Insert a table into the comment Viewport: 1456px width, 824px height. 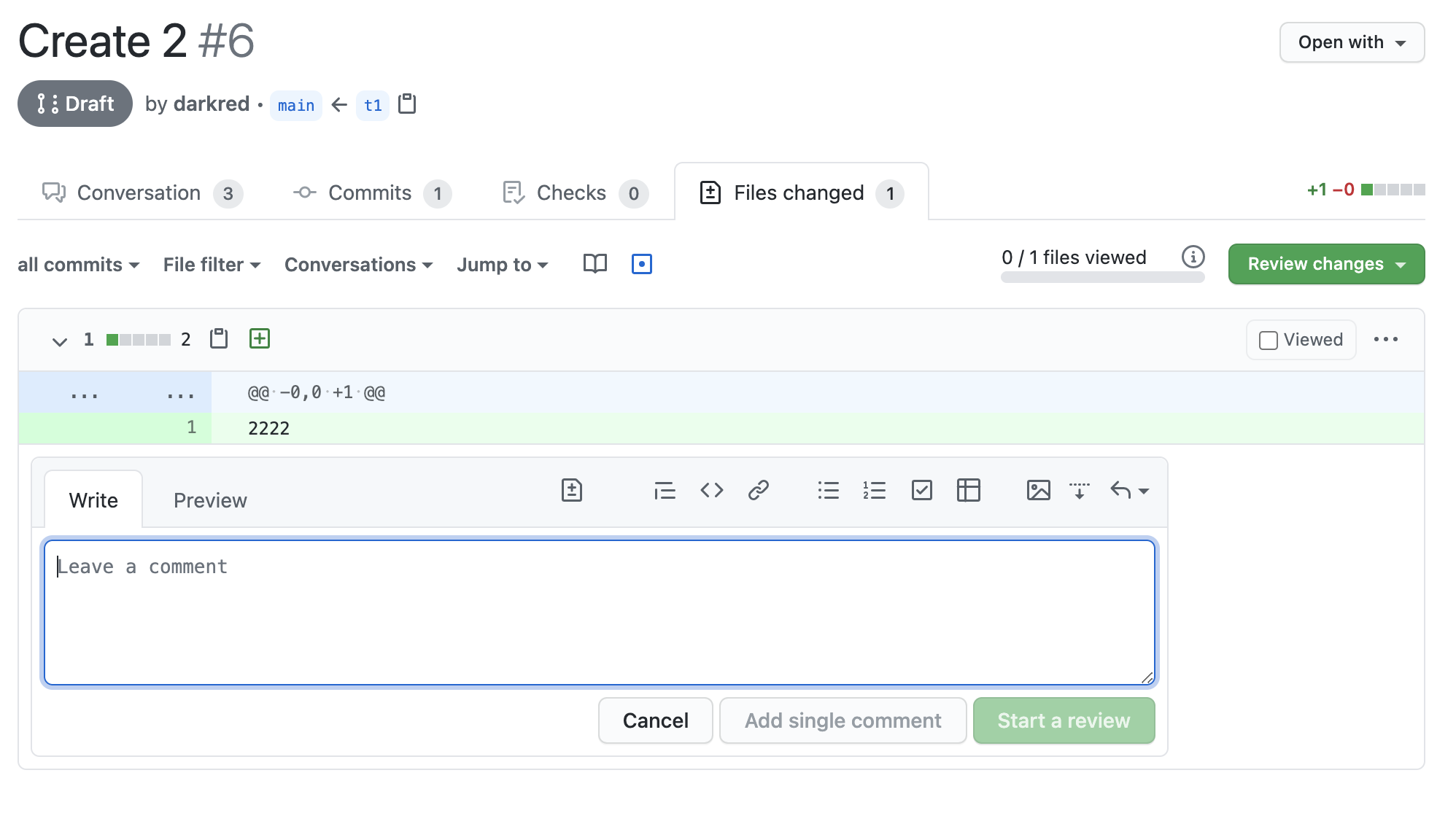(968, 490)
